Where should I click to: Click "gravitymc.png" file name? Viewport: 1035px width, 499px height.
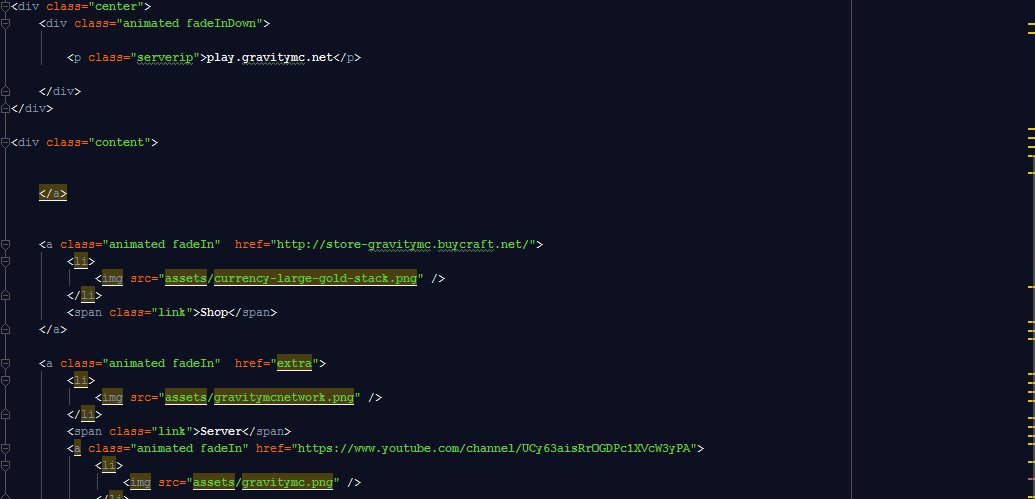pos(288,482)
